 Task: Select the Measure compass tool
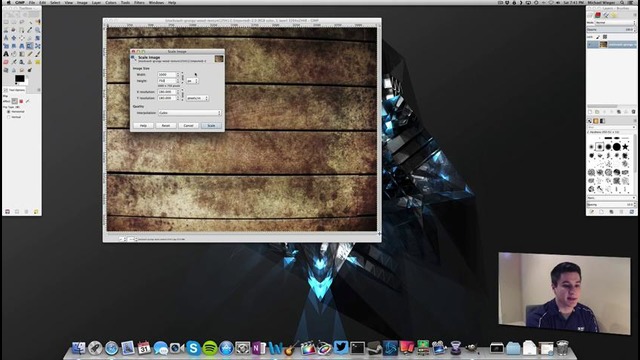(6, 38)
